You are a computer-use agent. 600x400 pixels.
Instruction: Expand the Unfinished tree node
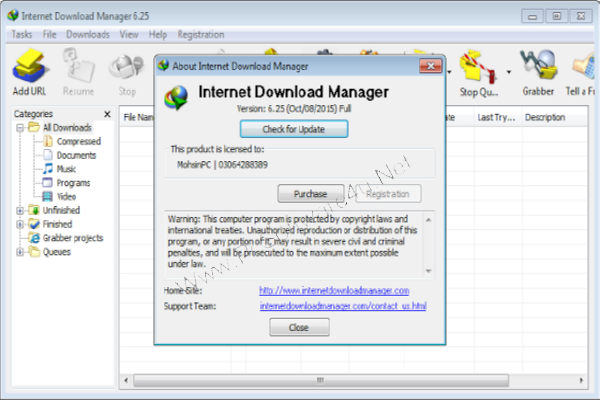point(20,210)
